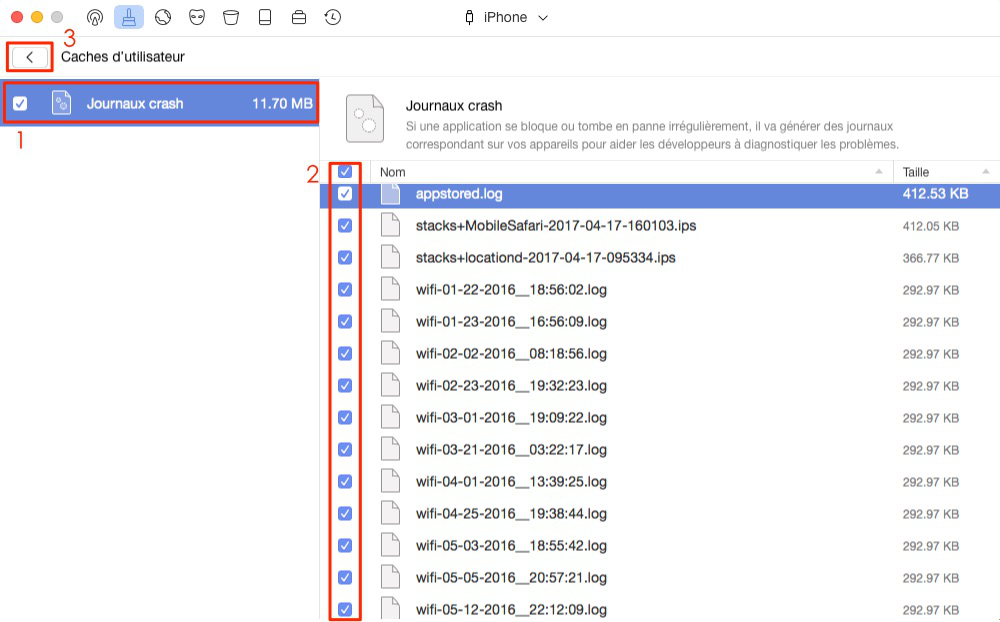Click the 412.53 KB size value
1000x622 pixels.
(x=935, y=193)
